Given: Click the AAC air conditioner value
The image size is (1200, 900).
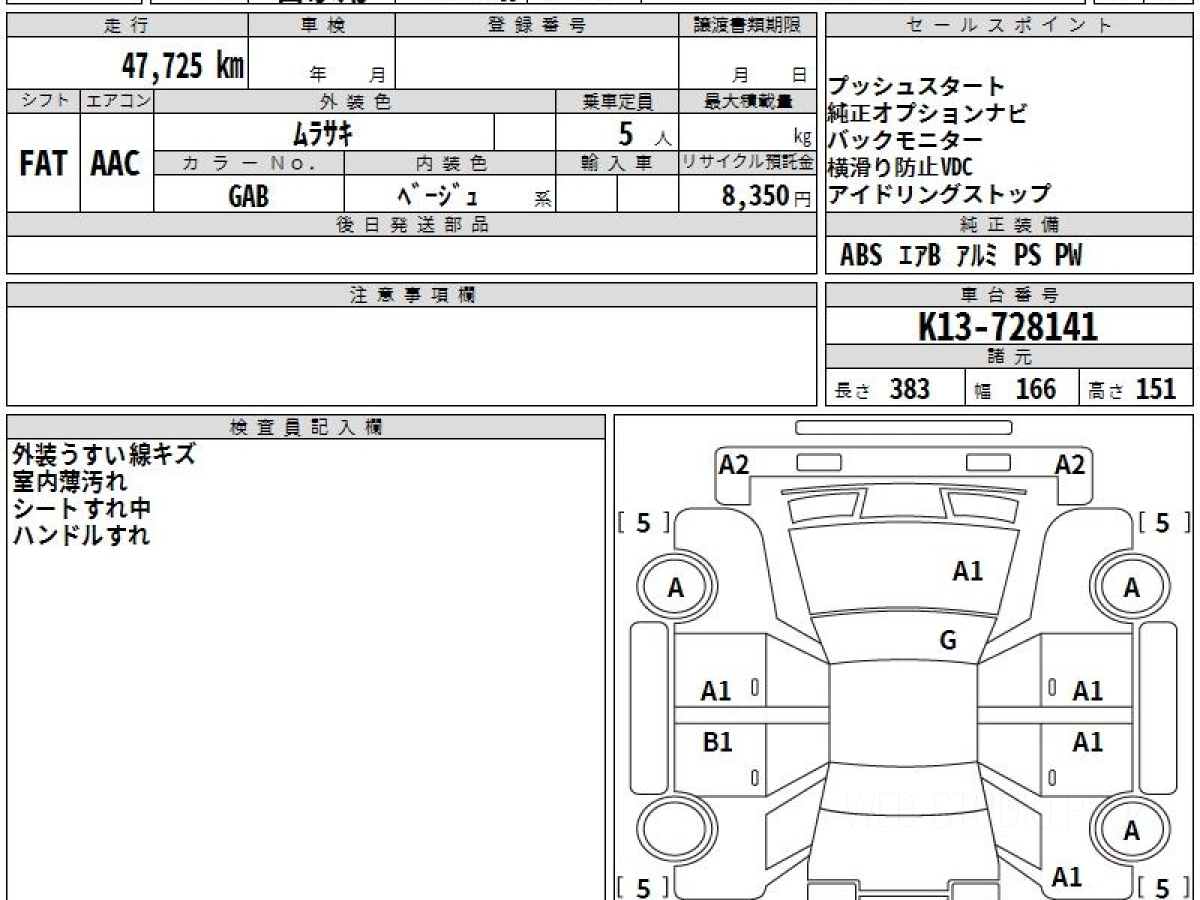Looking at the screenshot, I should tap(116, 164).
